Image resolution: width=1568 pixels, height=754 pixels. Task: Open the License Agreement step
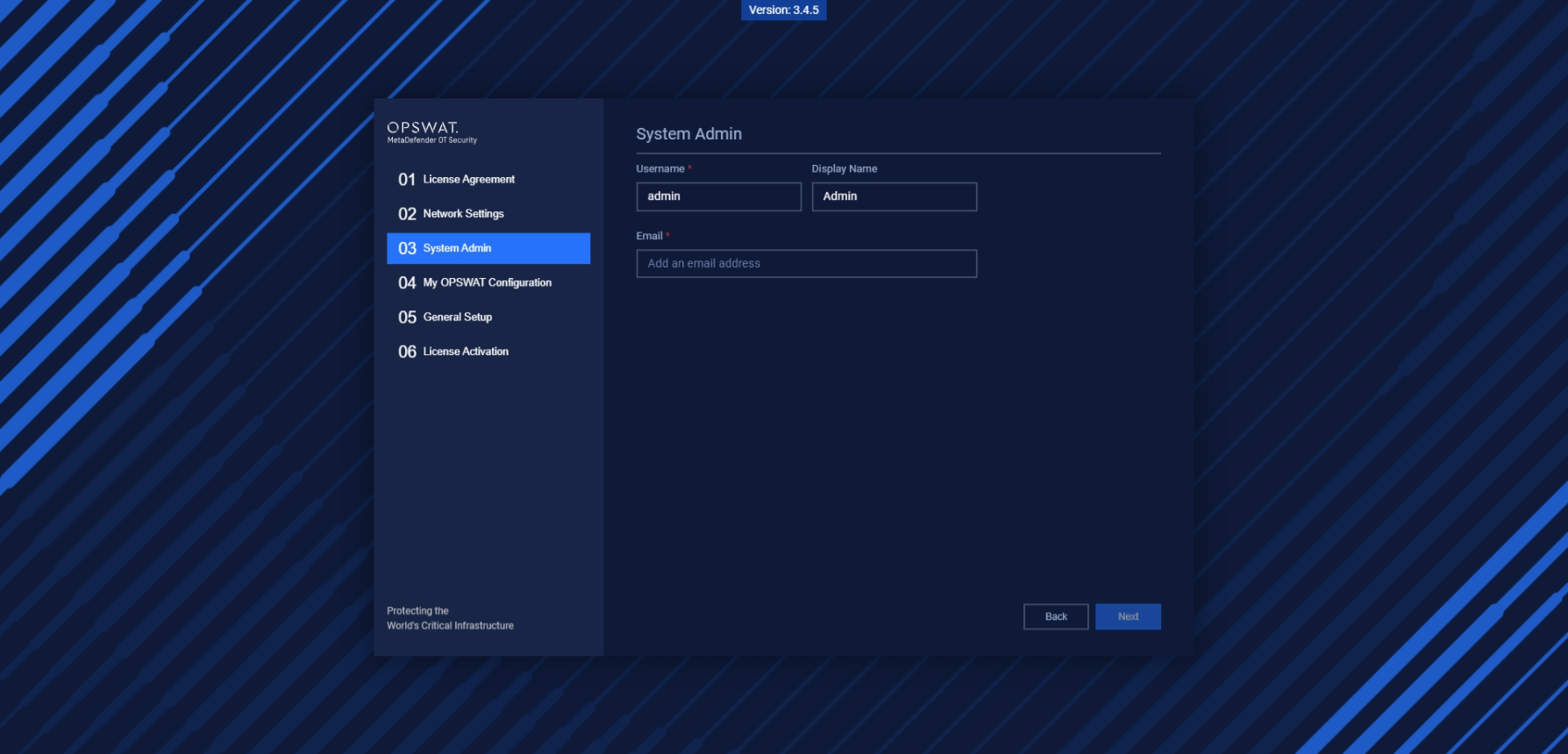click(488, 180)
